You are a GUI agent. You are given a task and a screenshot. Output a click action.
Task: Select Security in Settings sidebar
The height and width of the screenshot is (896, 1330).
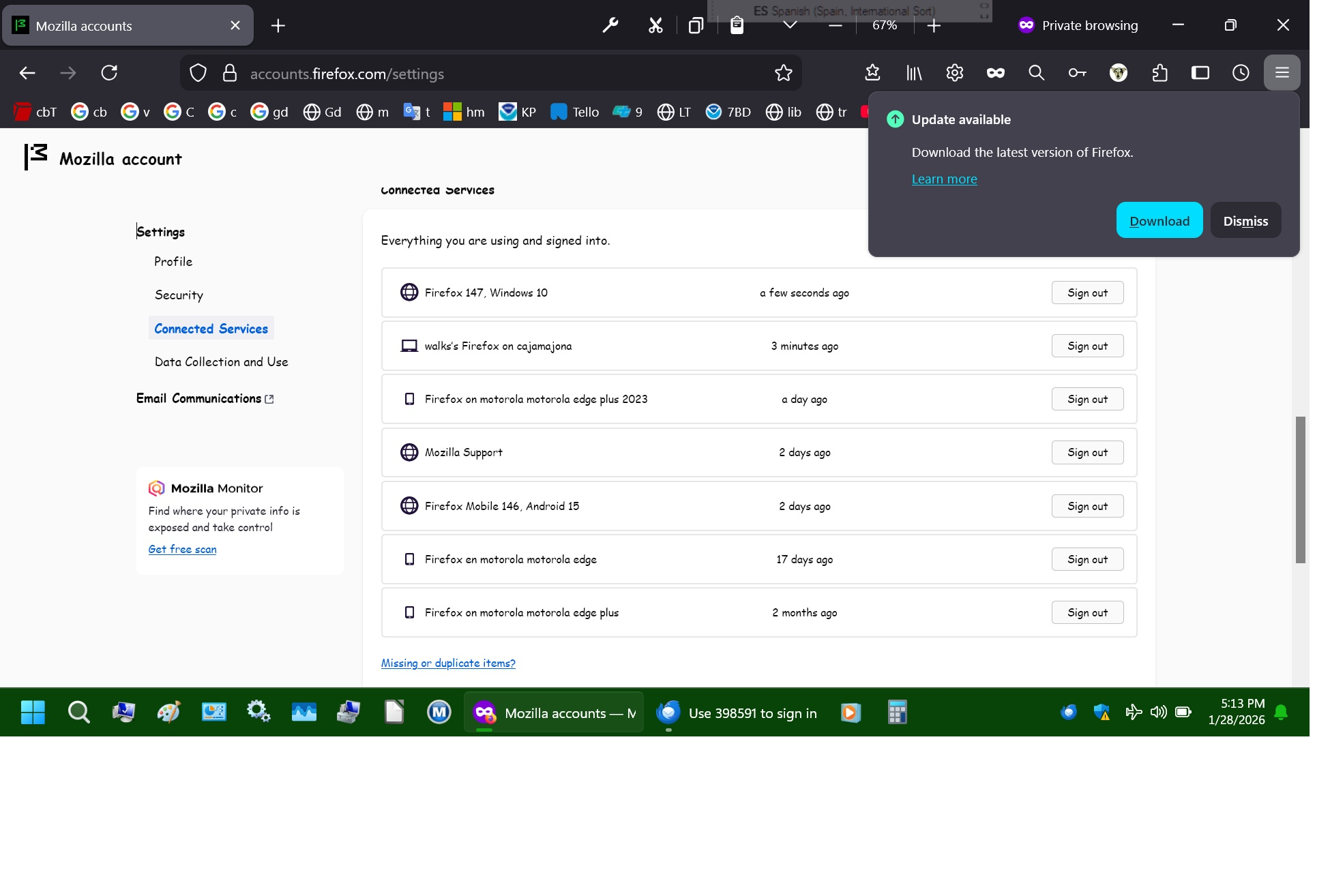pos(179,295)
